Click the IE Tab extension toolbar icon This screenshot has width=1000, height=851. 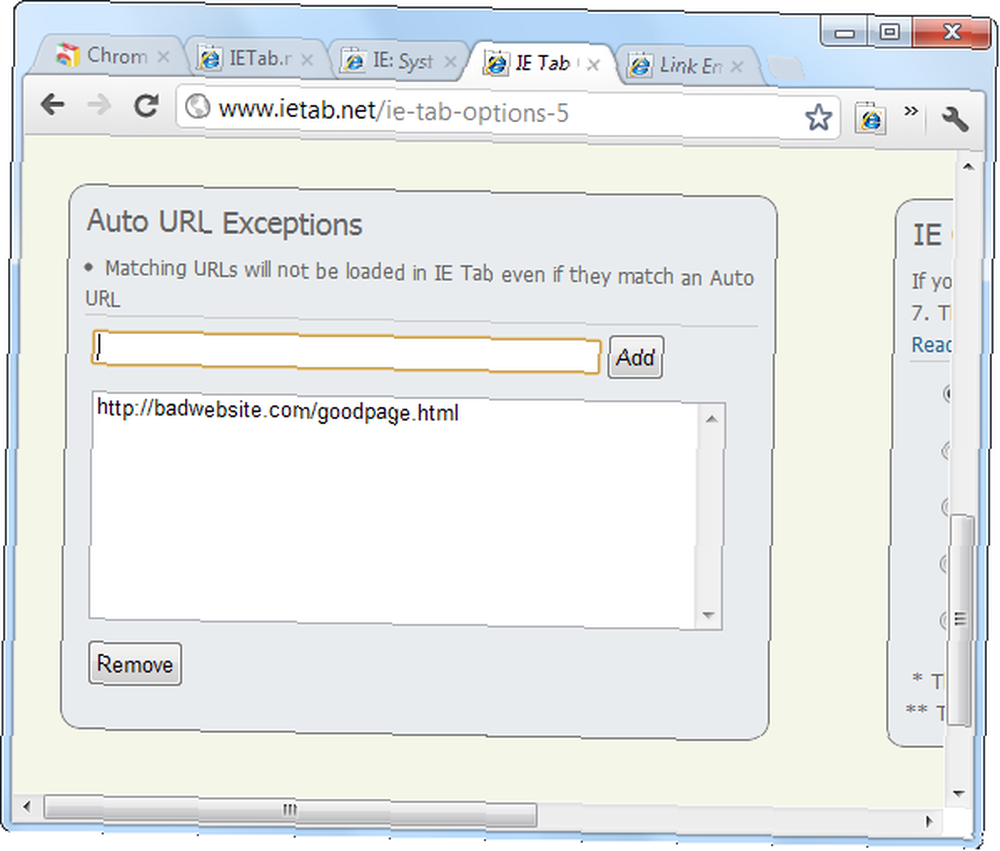[x=871, y=118]
